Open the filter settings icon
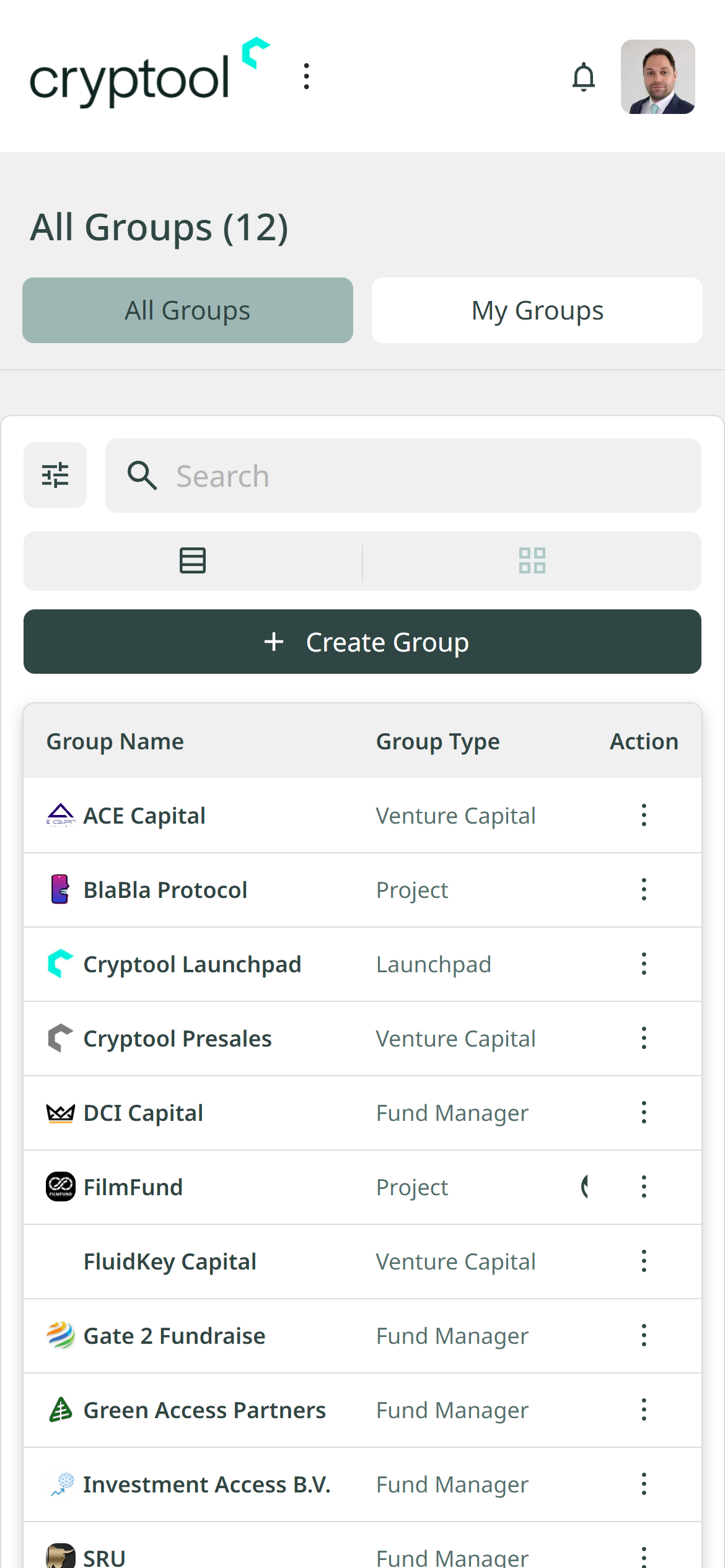Screen dimensions: 725x1568 [x=55, y=475]
